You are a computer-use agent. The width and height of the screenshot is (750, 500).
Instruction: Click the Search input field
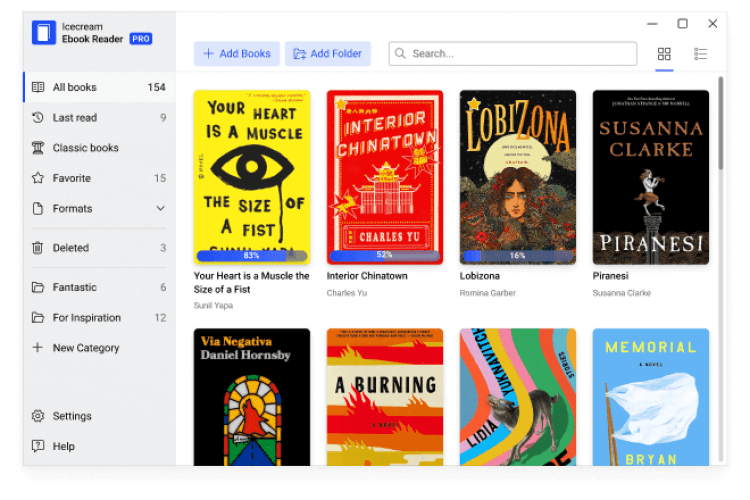click(x=513, y=54)
